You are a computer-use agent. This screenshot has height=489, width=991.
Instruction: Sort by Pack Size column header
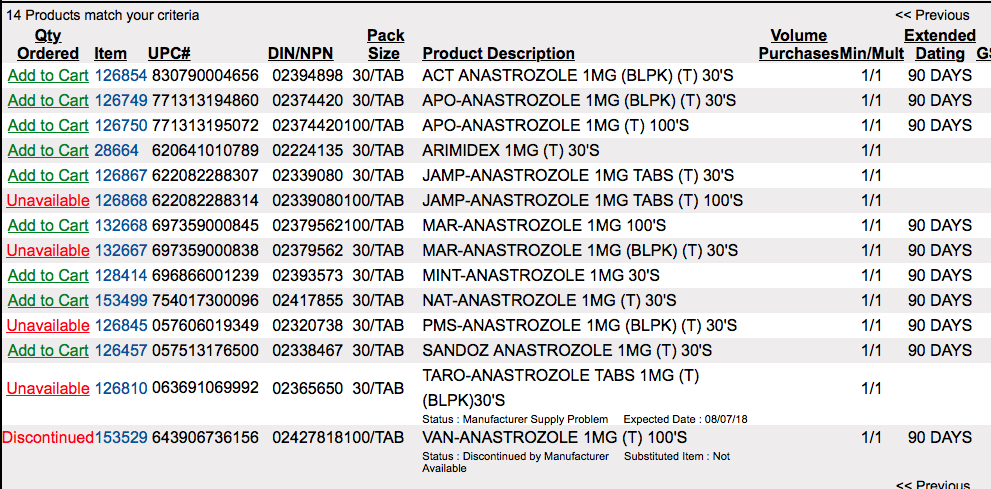384,45
